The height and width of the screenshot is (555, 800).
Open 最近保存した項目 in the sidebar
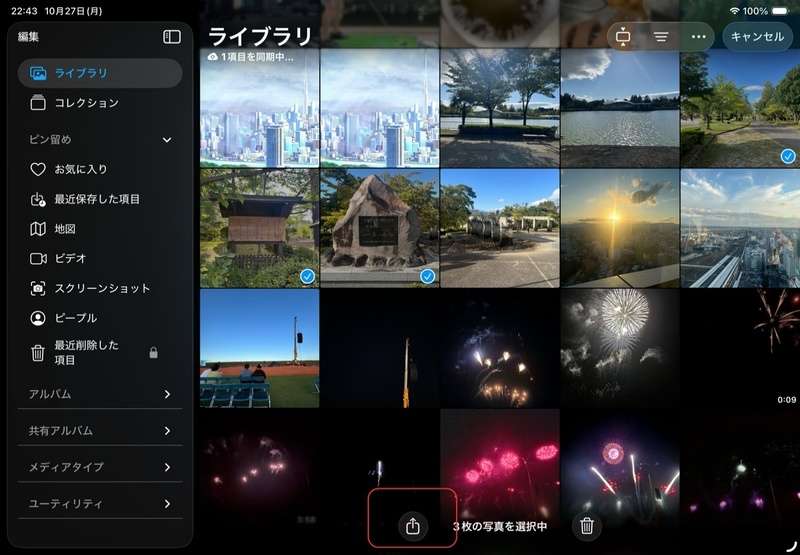pos(100,199)
